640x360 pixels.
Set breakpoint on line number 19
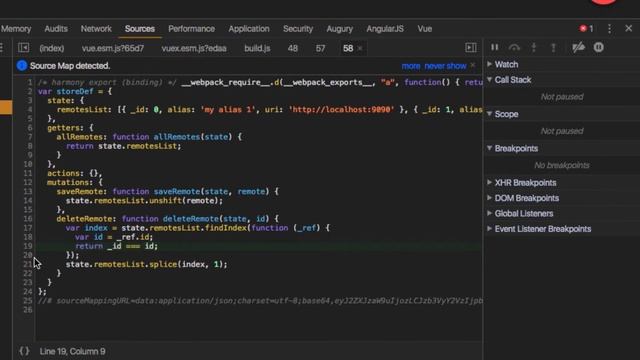(x=27, y=246)
